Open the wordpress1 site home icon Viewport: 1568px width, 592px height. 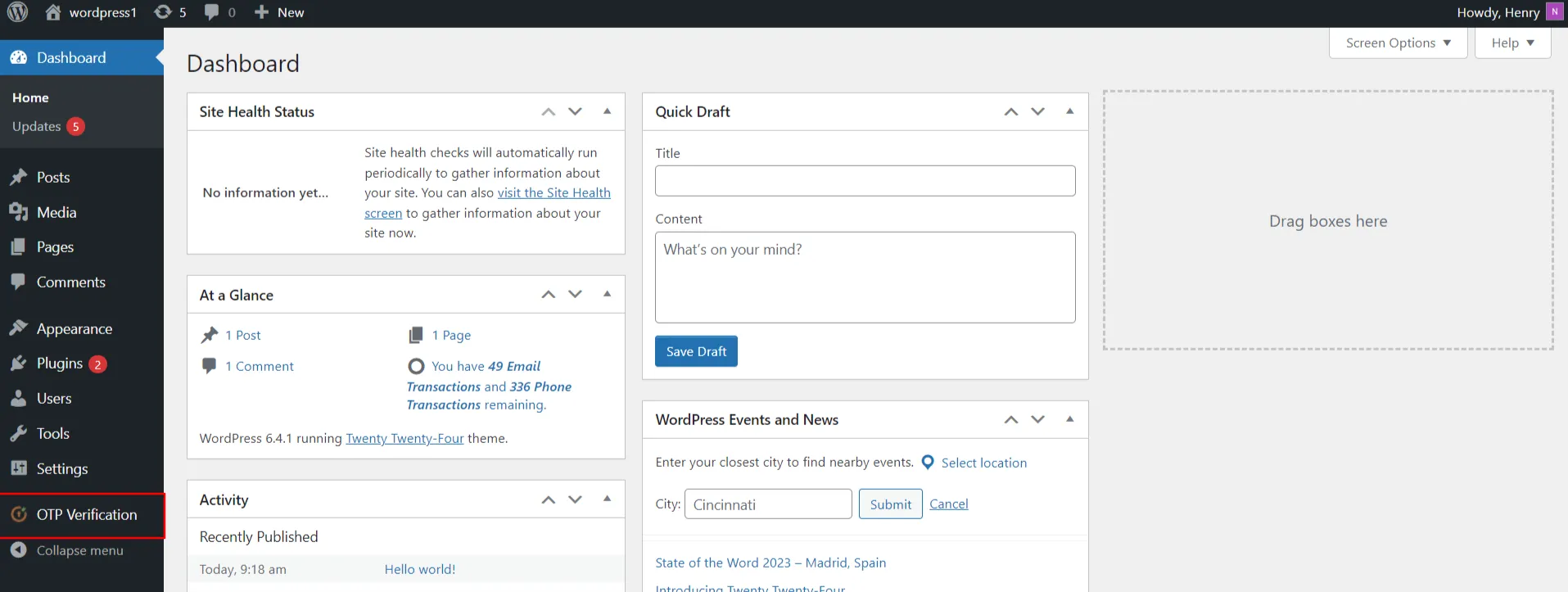[x=53, y=12]
